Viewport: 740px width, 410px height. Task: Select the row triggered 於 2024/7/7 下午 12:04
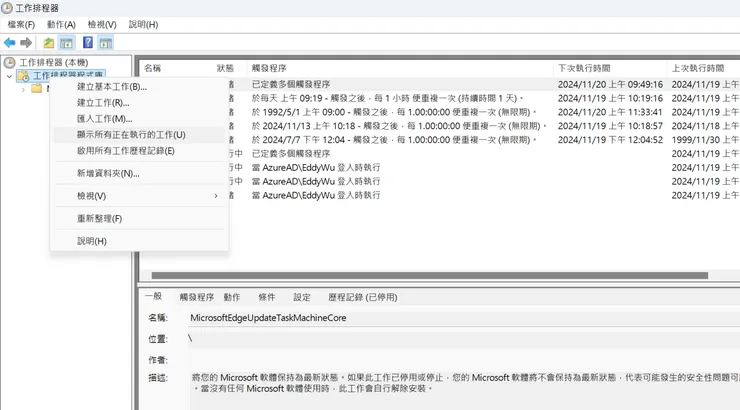[440, 140]
